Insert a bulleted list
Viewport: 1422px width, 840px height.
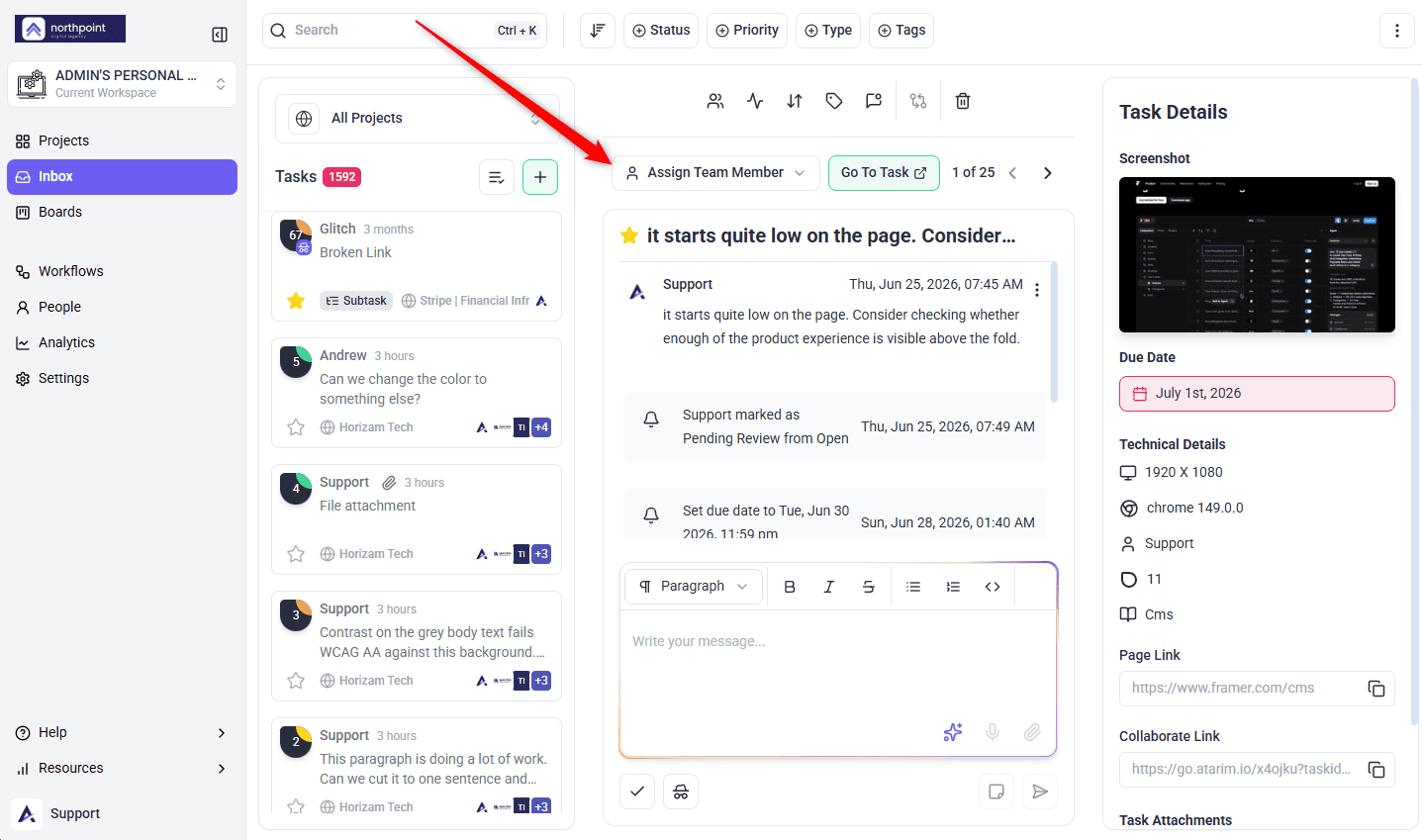click(x=913, y=587)
